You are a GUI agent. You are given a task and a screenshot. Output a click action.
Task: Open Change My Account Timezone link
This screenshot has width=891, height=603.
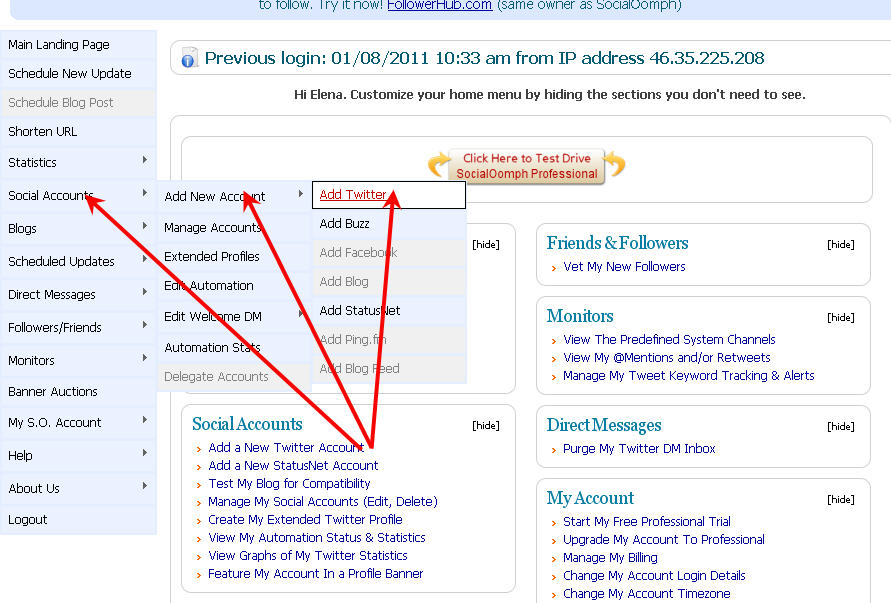point(647,594)
